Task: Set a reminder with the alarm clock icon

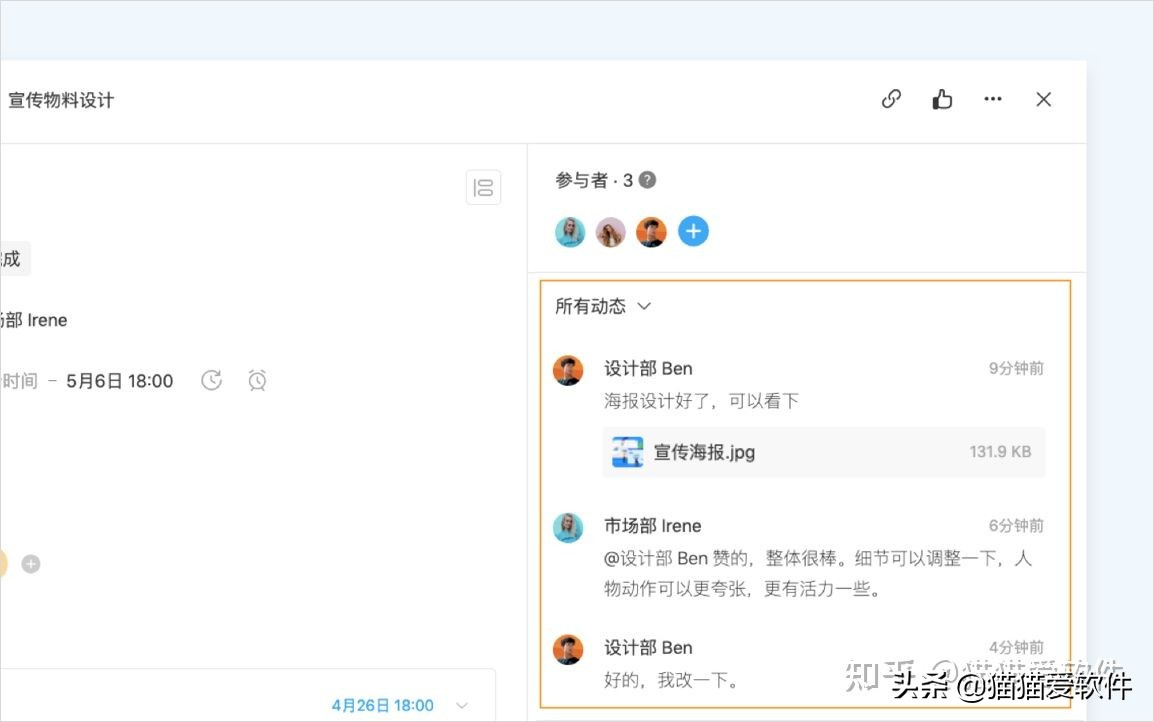Action: 257,380
